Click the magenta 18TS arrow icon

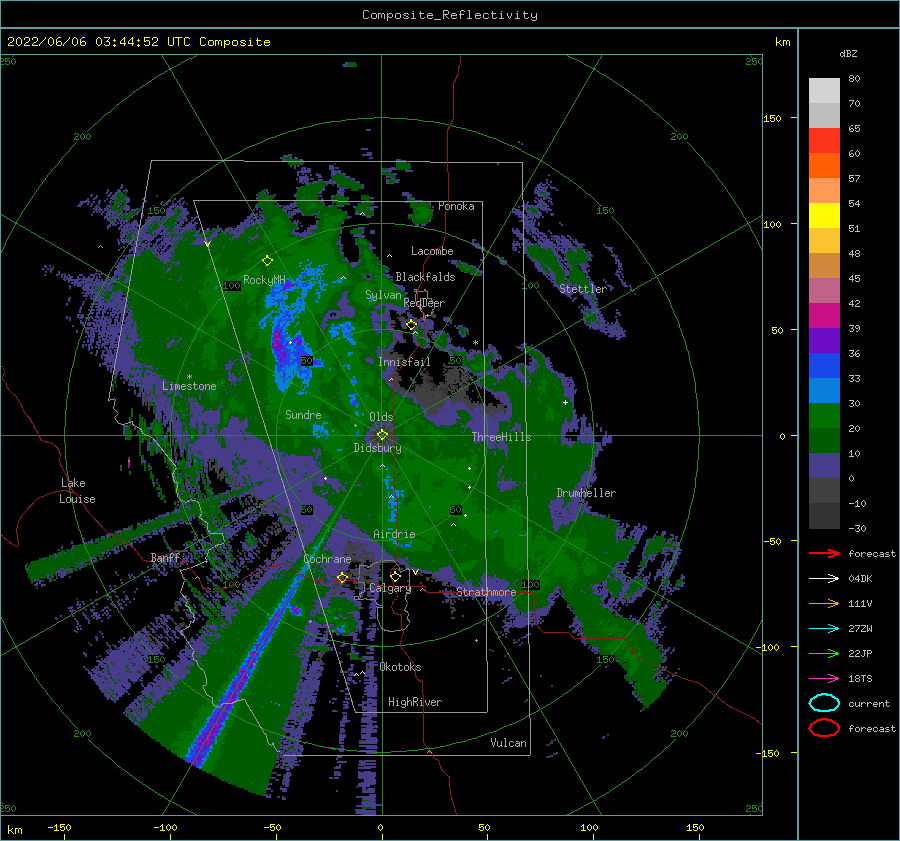[x=824, y=679]
